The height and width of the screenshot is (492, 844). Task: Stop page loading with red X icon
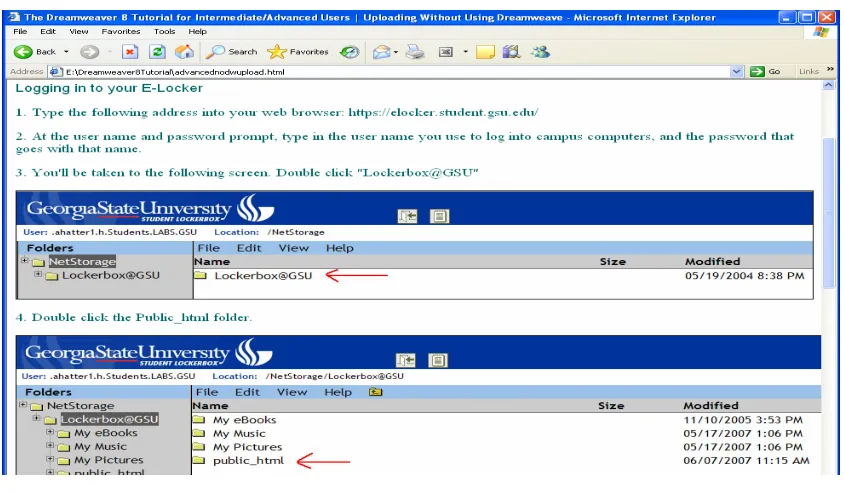pyautogui.click(x=130, y=52)
